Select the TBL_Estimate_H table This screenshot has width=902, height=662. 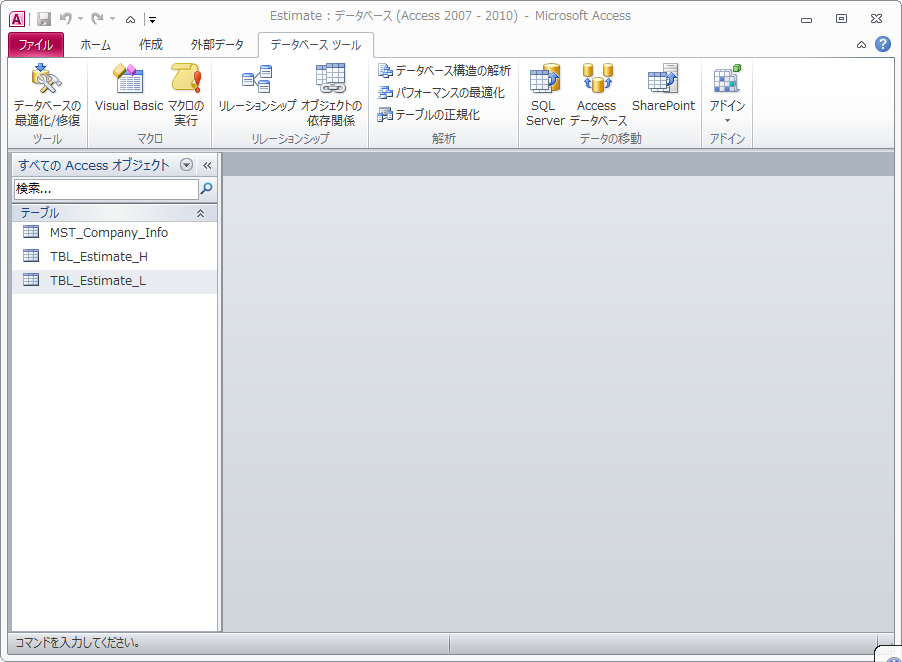point(114,257)
